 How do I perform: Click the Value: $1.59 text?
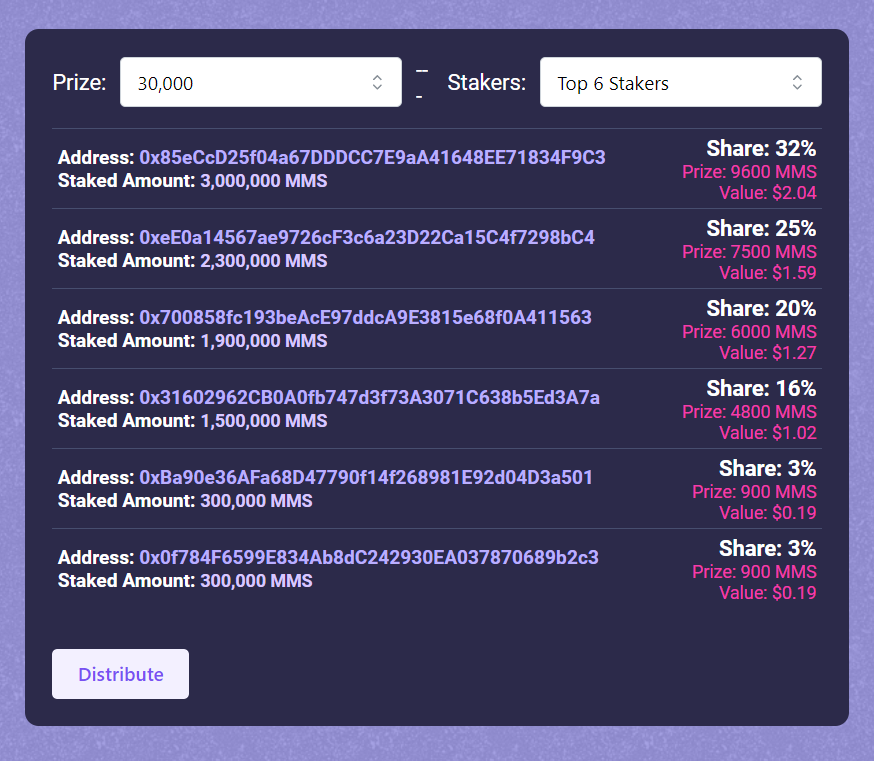[768, 273]
